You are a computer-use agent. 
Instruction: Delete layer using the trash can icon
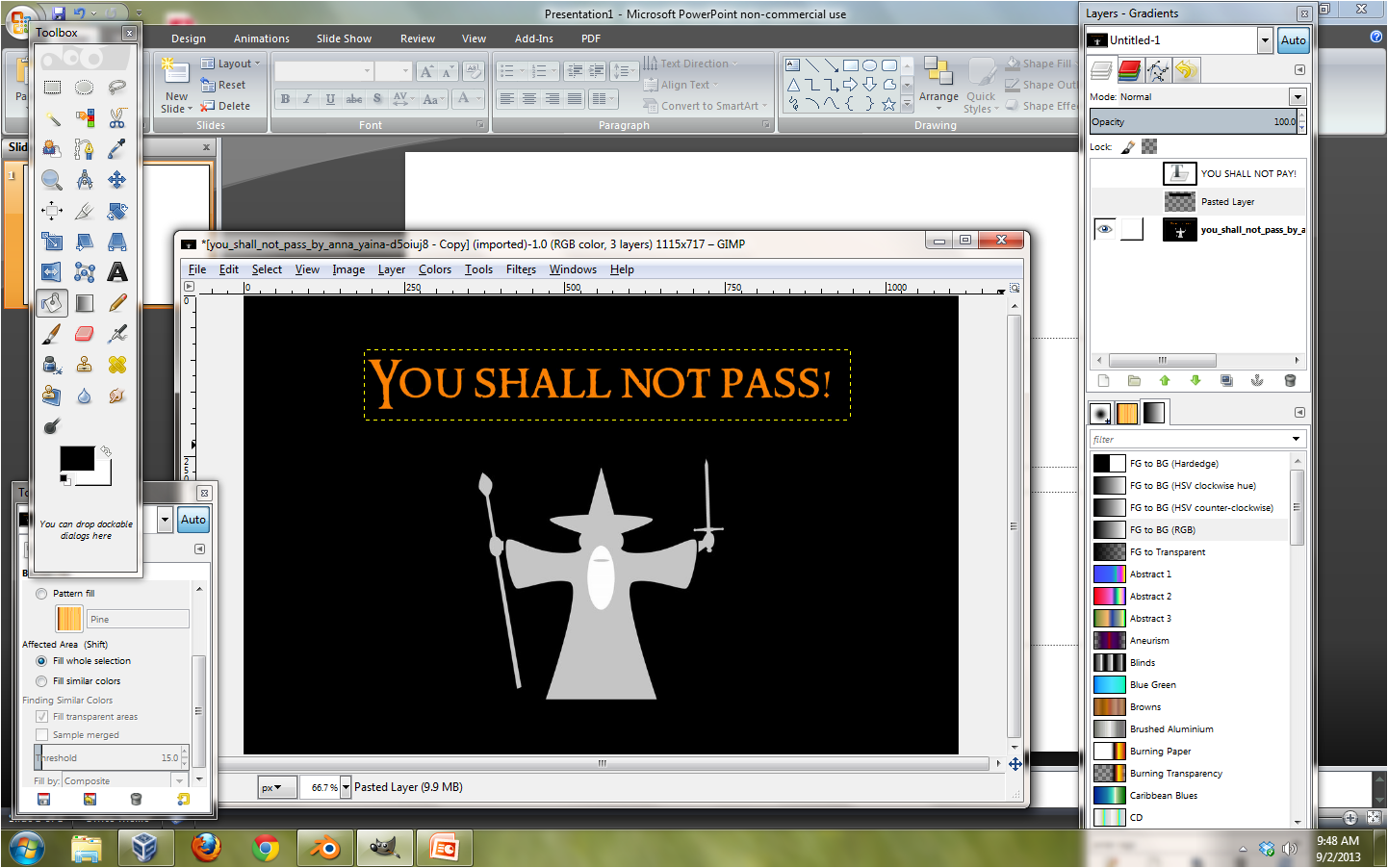1290,380
